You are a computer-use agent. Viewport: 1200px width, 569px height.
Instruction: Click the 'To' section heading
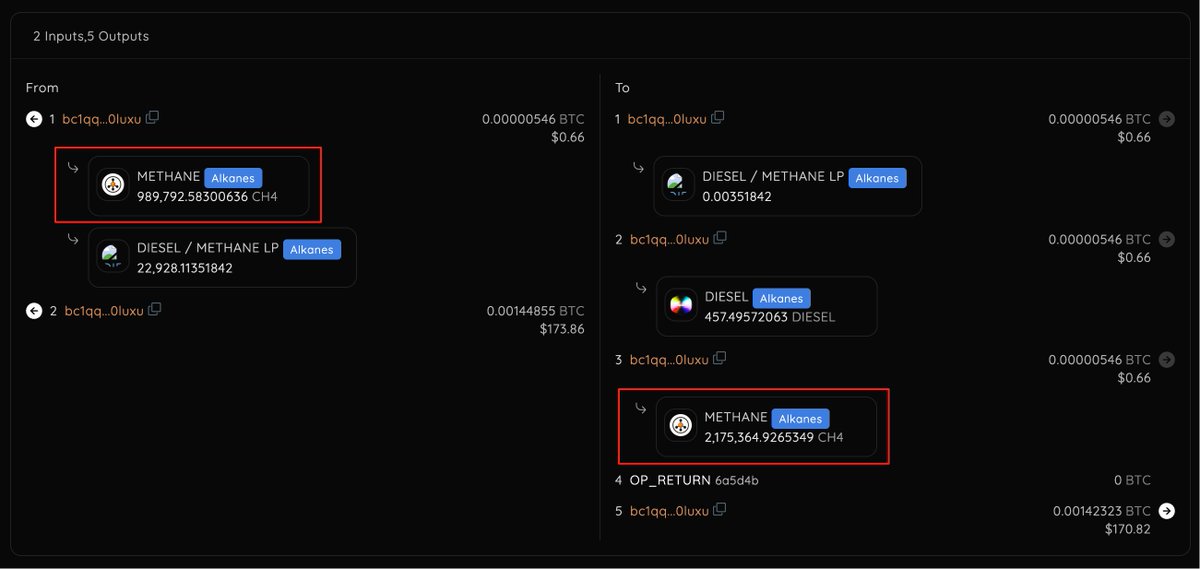pyautogui.click(x=622, y=88)
